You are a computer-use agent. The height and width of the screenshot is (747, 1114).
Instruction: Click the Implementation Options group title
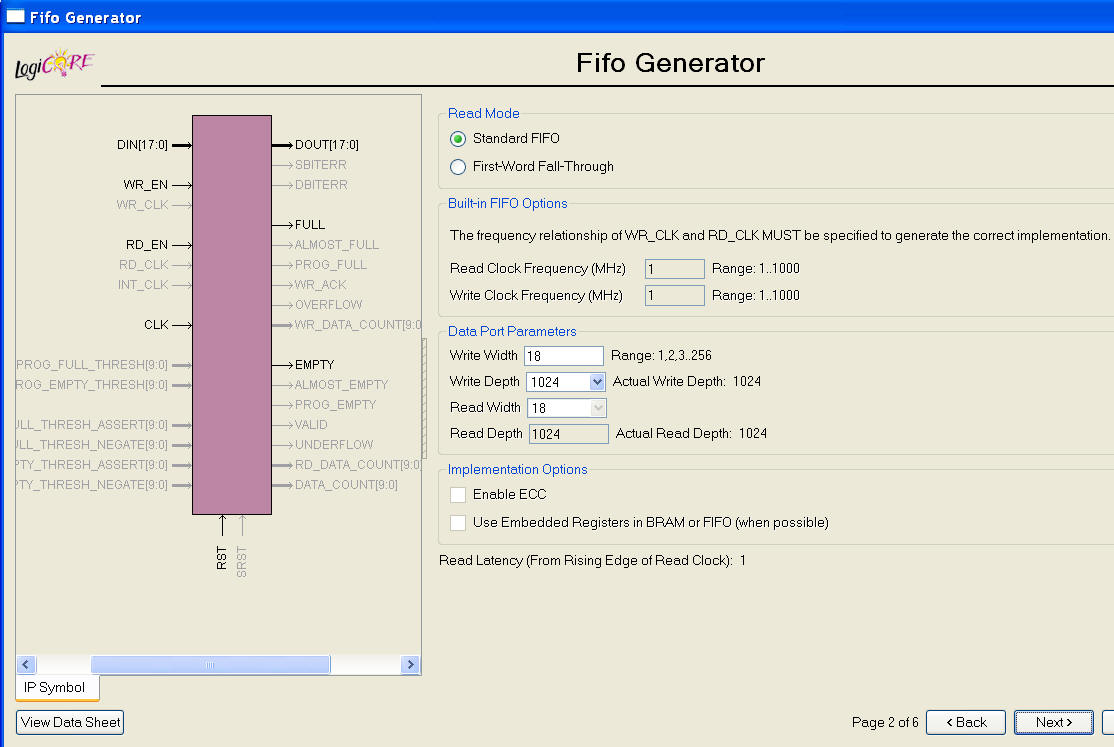tap(517, 469)
